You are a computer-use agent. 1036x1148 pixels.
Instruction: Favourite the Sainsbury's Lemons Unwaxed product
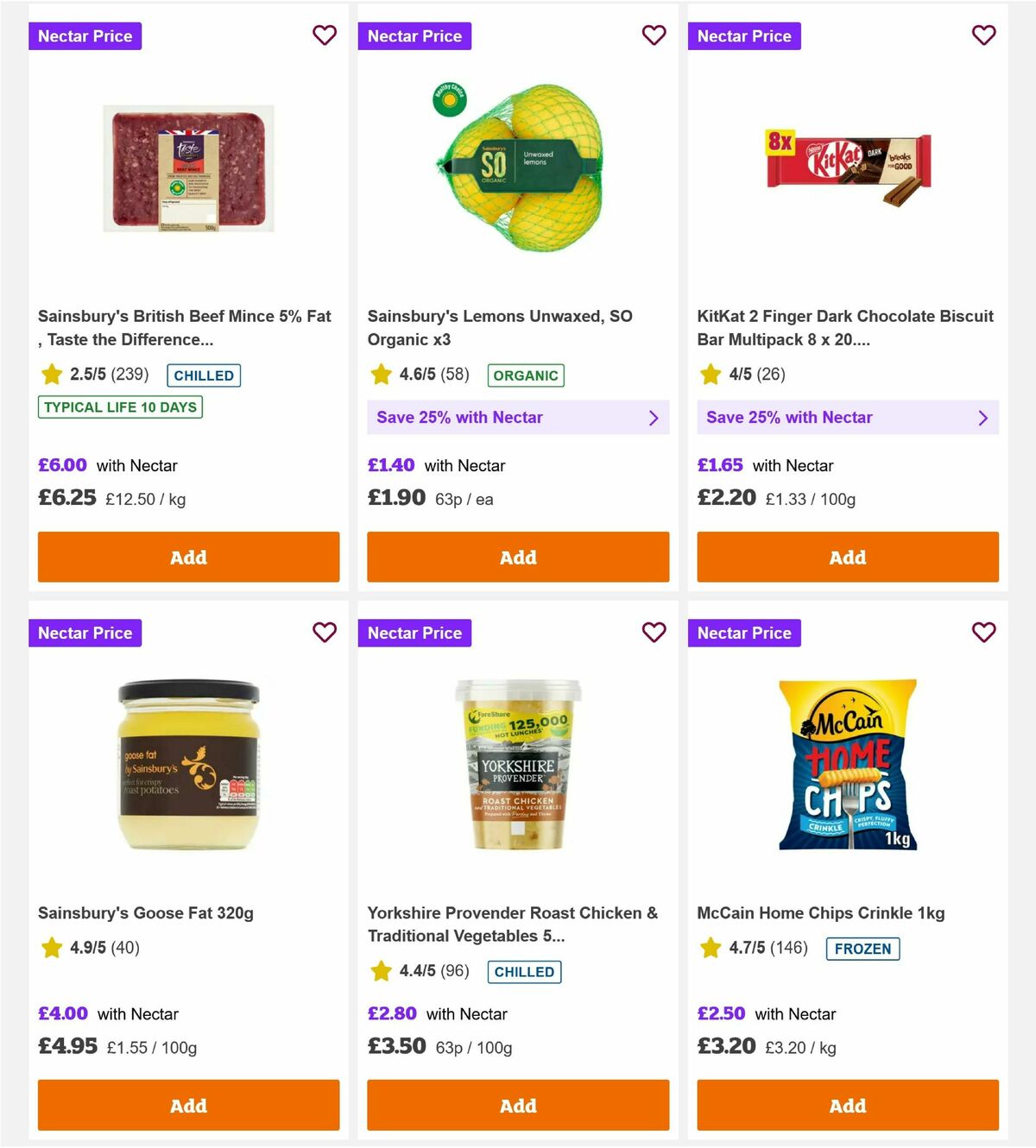click(x=654, y=35)
